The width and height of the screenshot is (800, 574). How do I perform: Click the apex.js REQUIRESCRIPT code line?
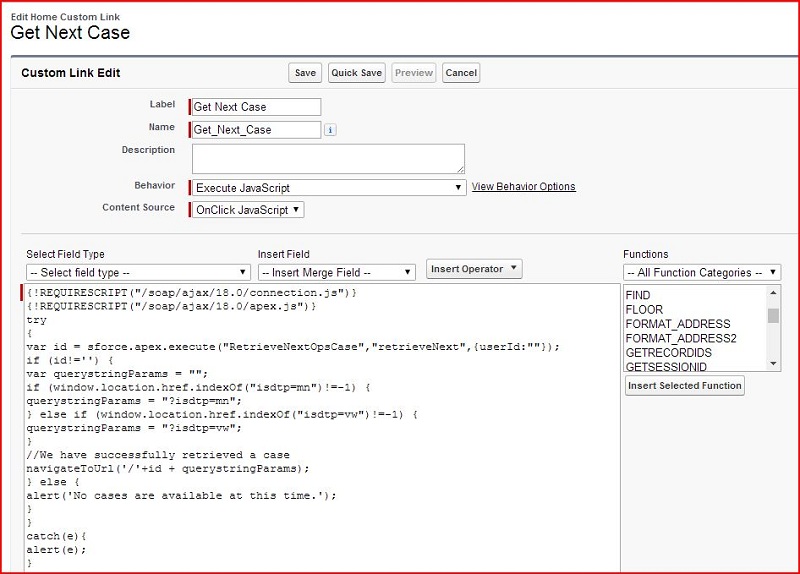(171, 306)
